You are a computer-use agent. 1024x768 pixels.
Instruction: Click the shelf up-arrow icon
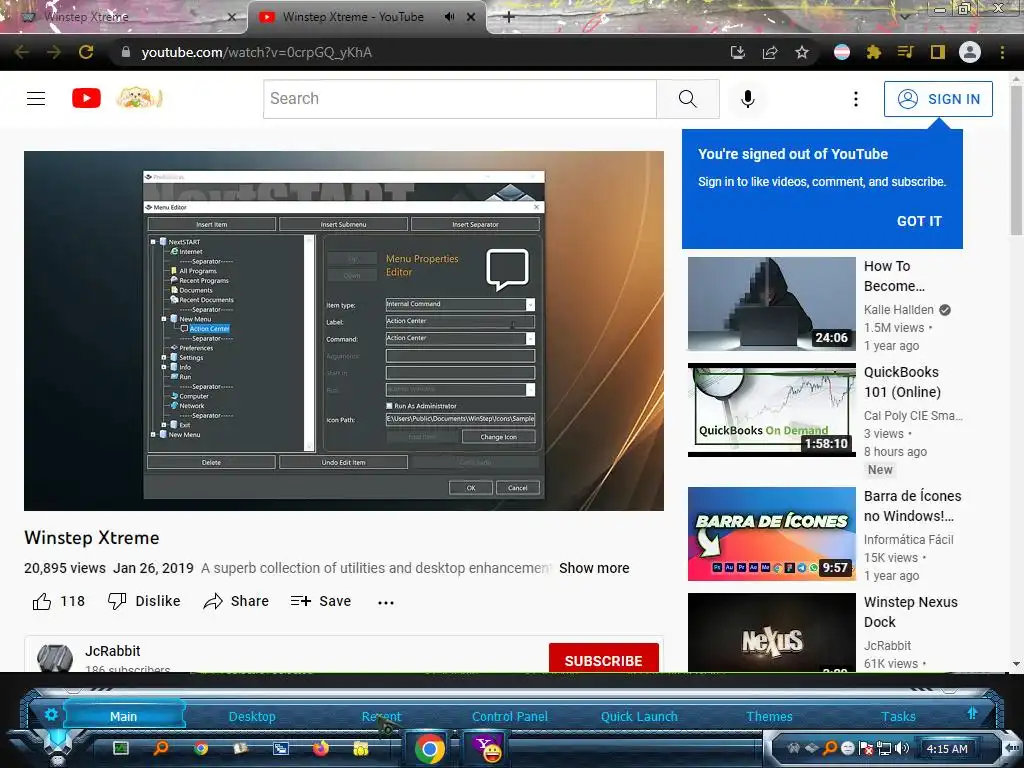click(972, 713)
